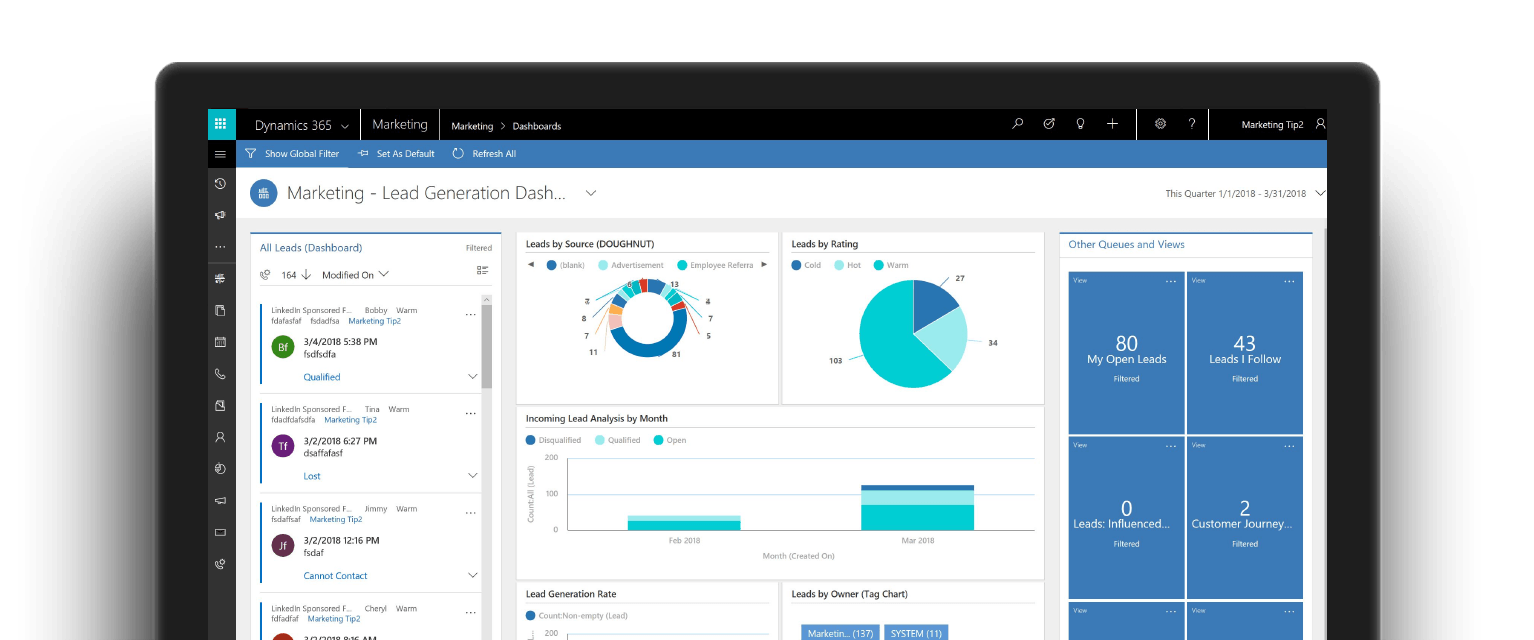This screenshot has width=1534, height=640.
Task: Click the search magnifier icon in top bar
Action: point(1018,124)
